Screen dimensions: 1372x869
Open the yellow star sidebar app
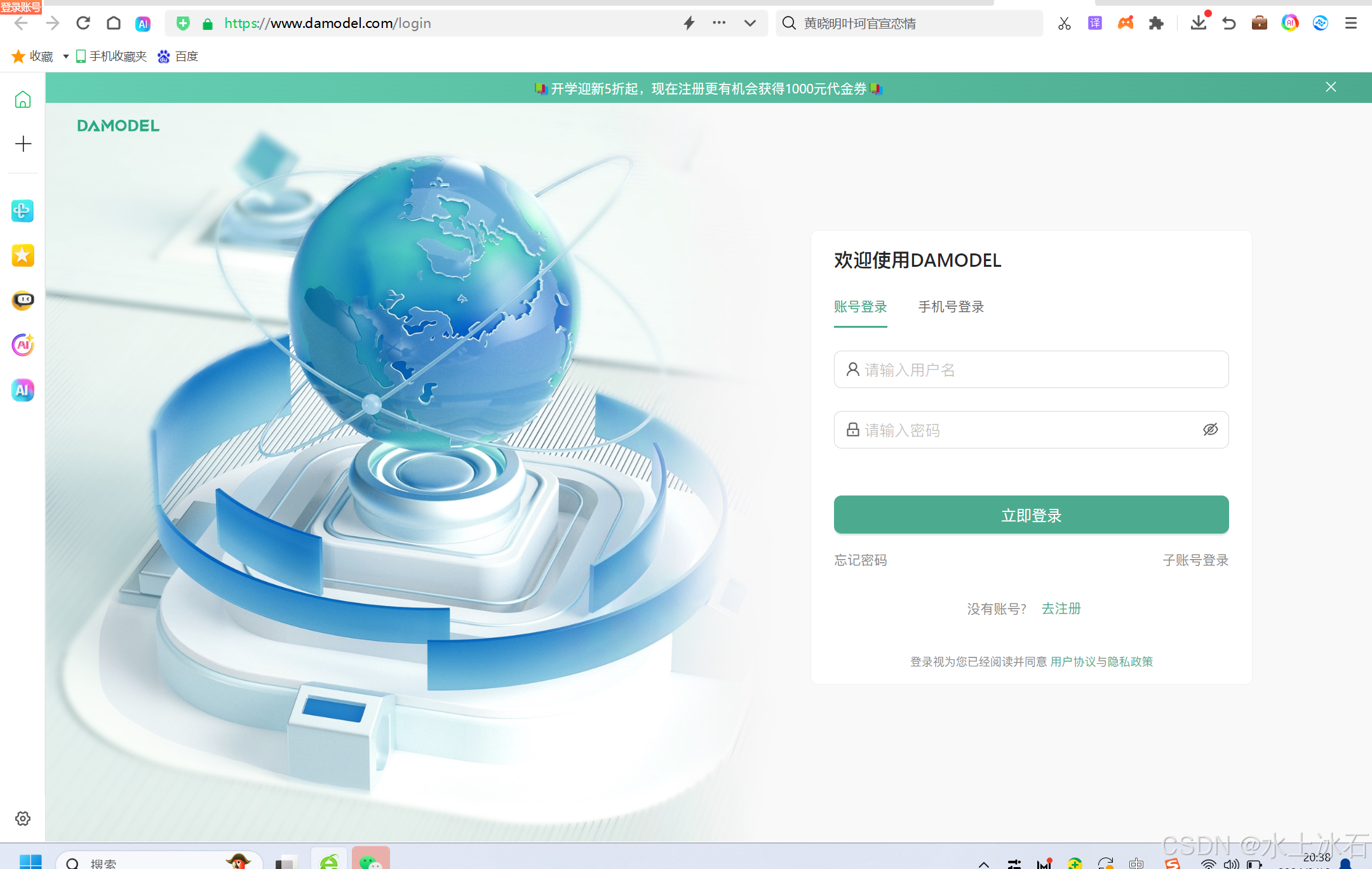pyautogui.click(x=23, y=255)
